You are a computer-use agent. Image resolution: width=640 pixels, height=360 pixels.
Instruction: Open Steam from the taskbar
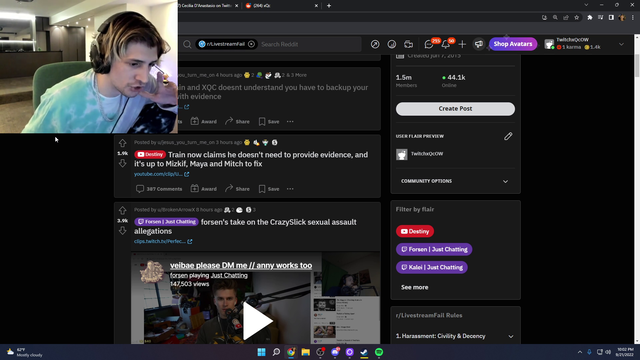(364, 352)
